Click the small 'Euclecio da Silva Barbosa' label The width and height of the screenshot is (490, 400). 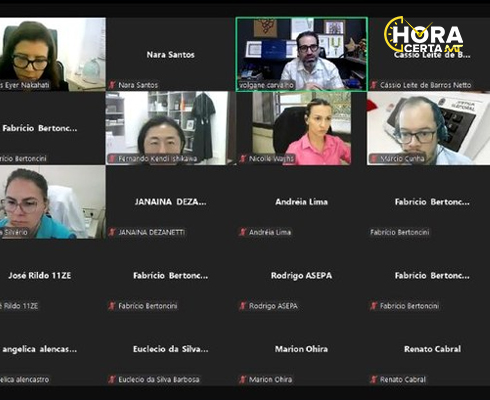(159, 379)
